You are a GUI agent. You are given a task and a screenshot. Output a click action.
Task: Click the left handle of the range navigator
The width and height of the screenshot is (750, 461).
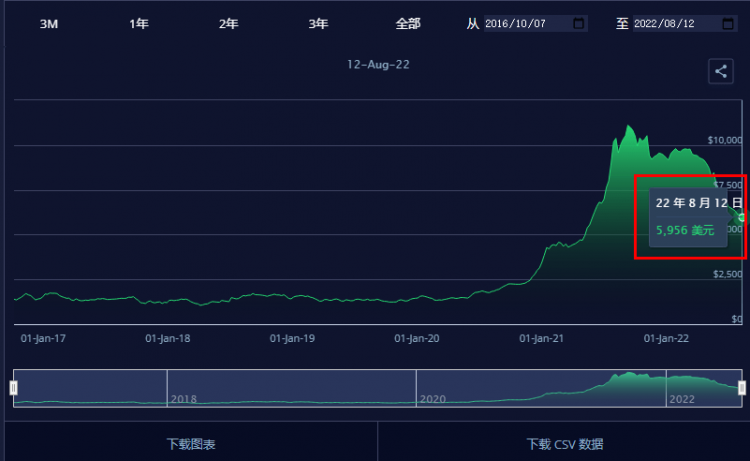pyautogui.click(x=14, y=387)
